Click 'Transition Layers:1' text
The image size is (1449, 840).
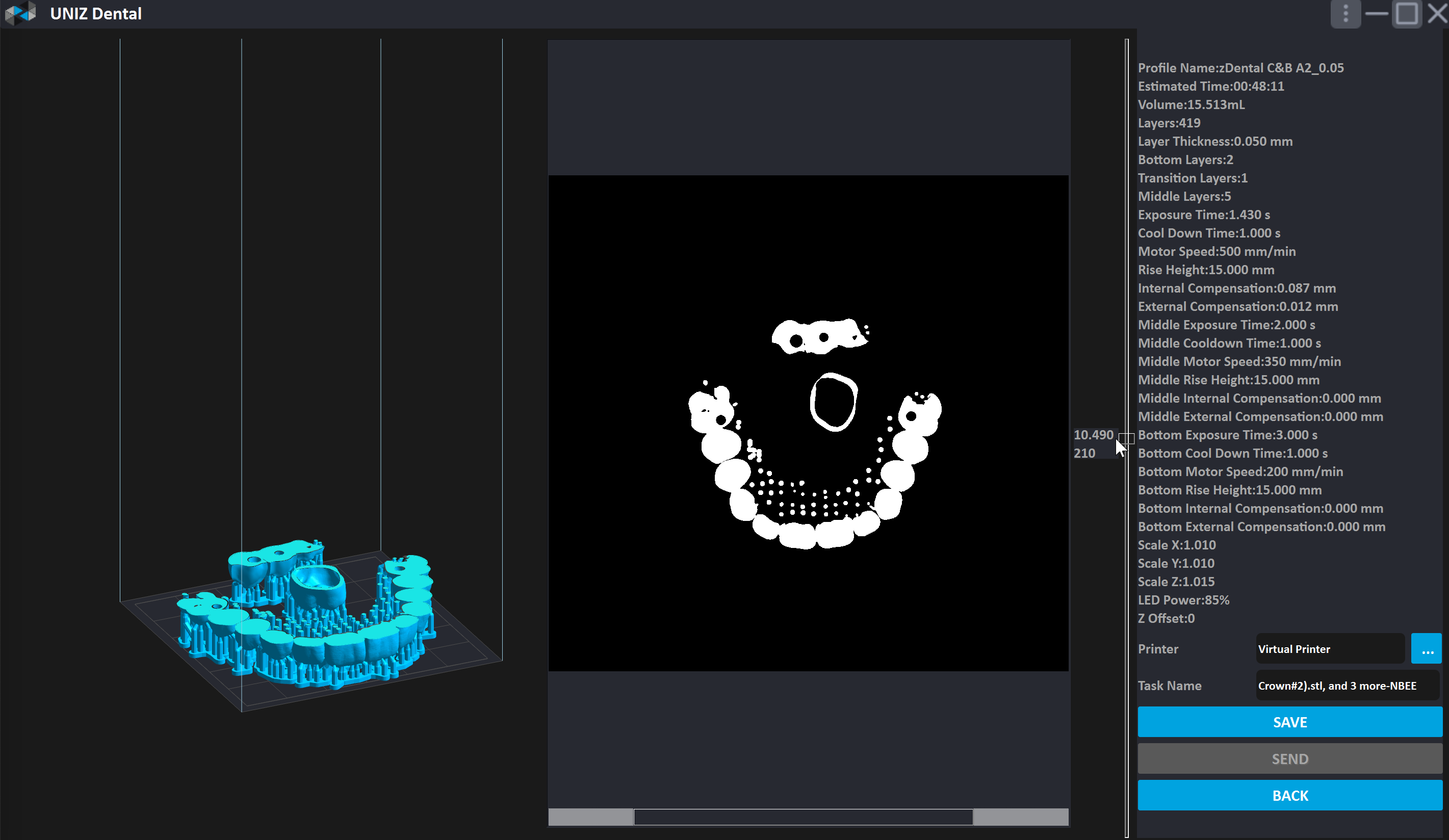[1193, 178]
